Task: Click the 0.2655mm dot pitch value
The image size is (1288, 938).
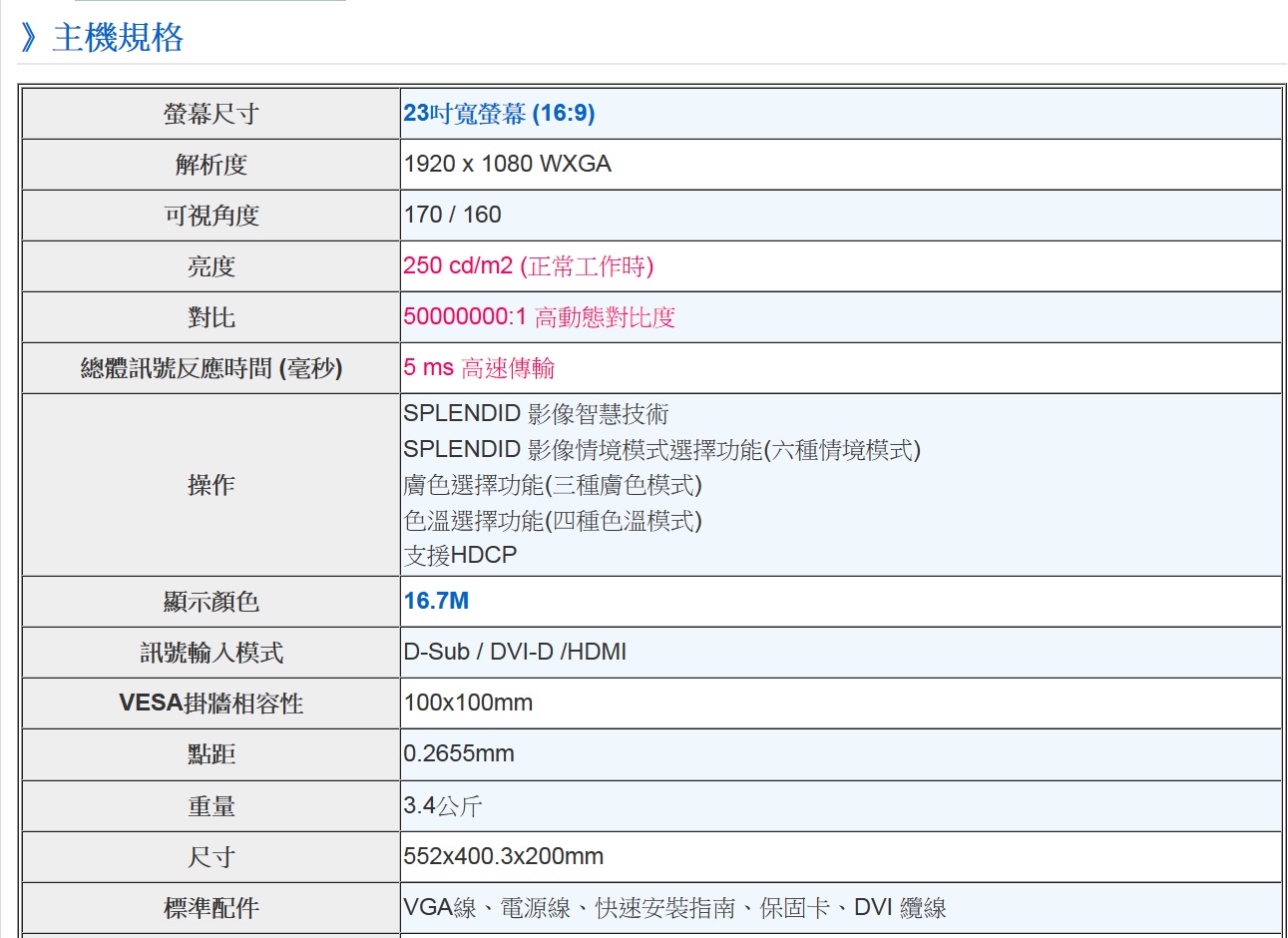Action: click(459, 754)
